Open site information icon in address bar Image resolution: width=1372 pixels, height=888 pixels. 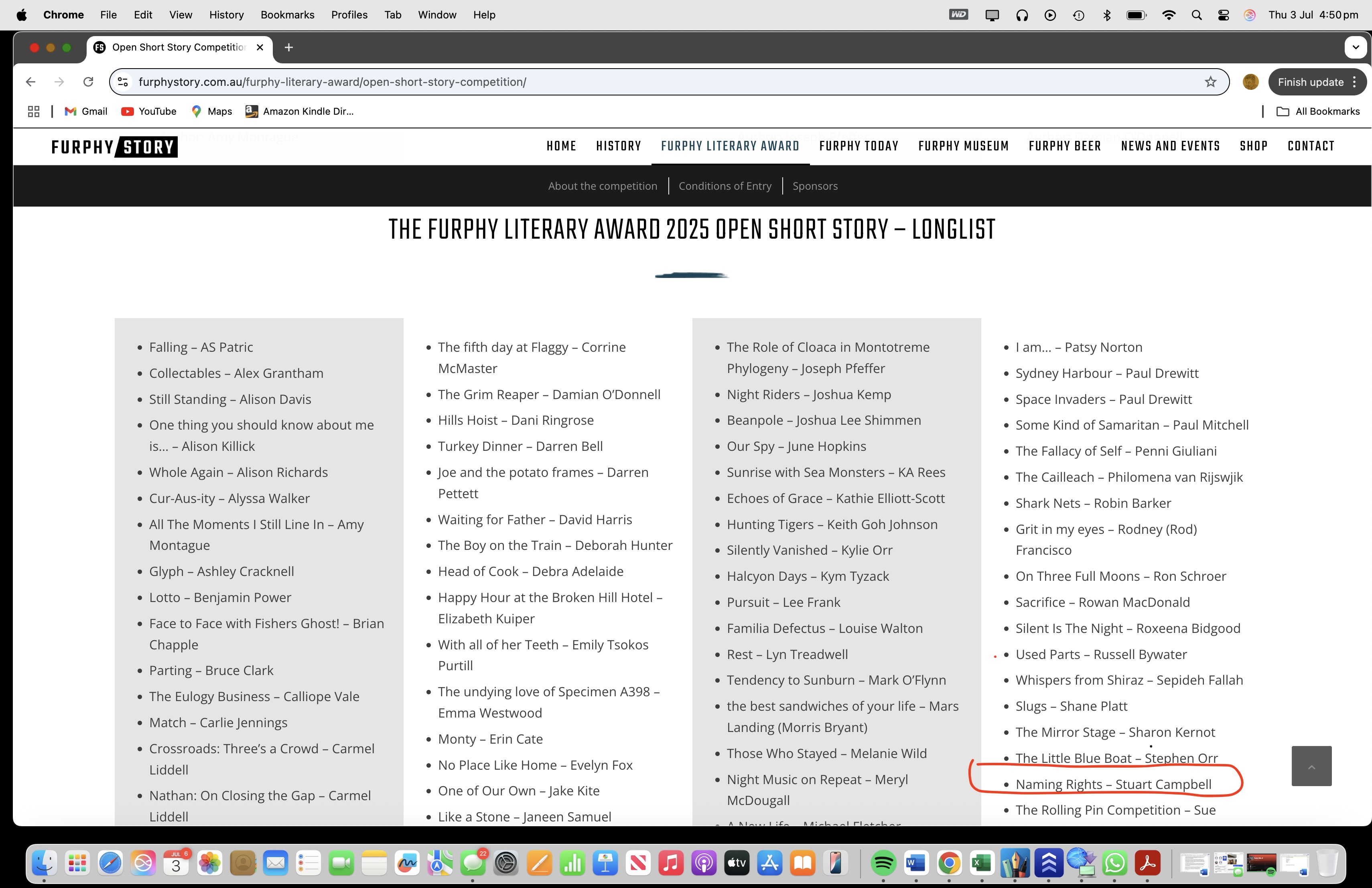pos(123,82)
